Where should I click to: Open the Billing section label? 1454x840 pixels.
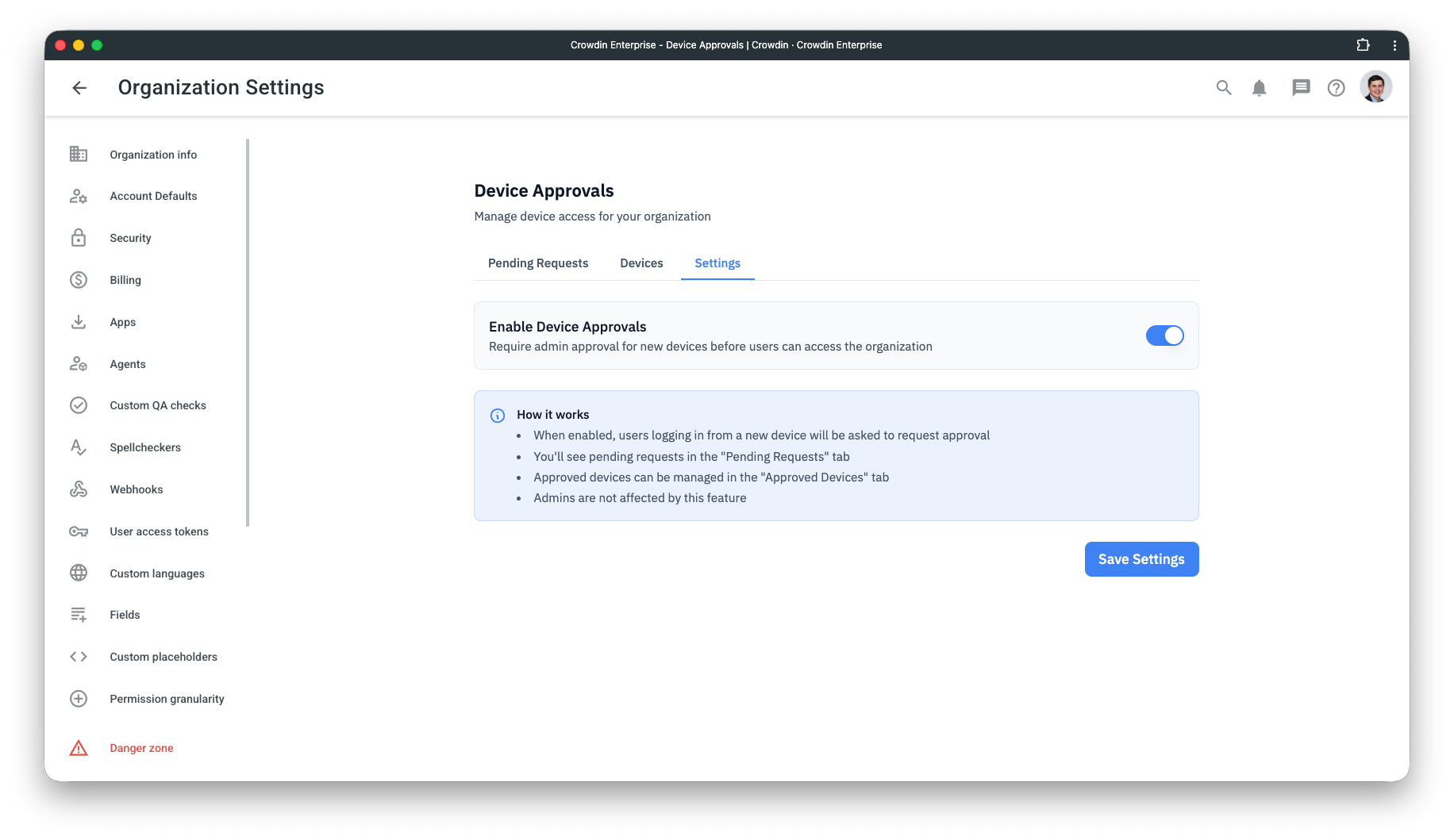125,280
